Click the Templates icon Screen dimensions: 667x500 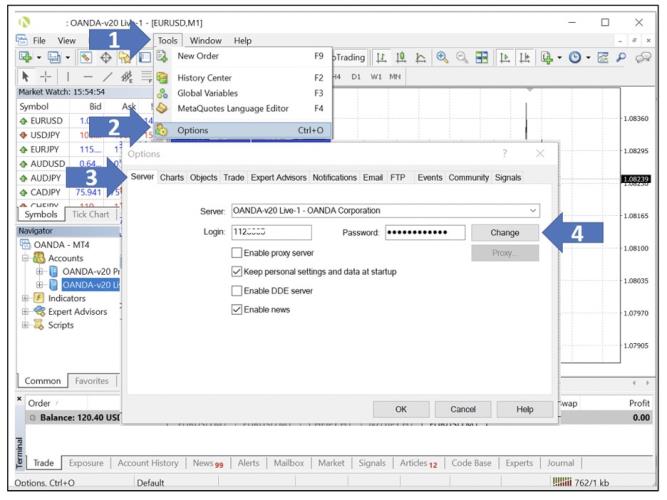coord(603,57)
